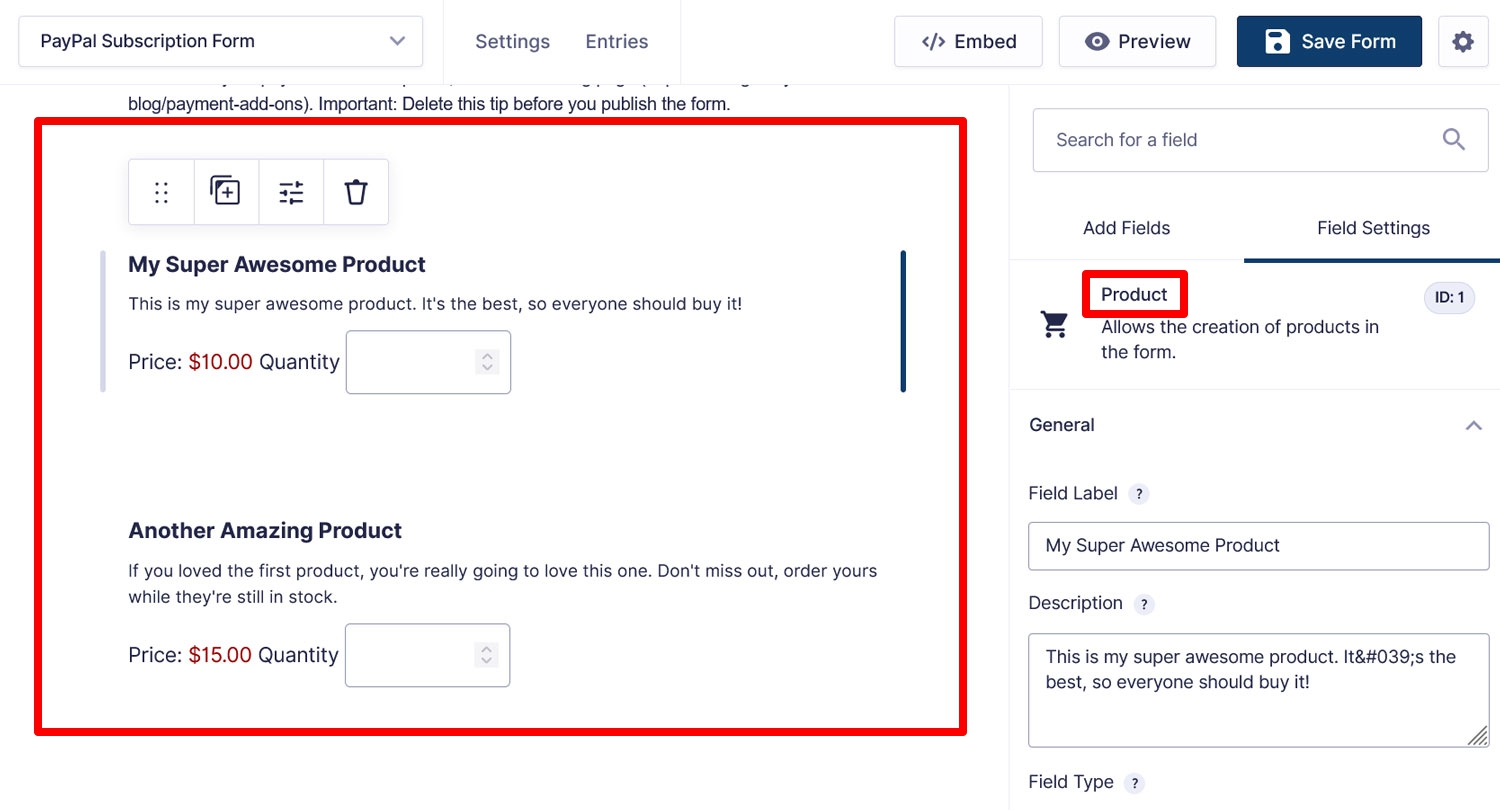Click the Field Label help icon
Screen dimensions: 1500x810
coord(1138,494)
